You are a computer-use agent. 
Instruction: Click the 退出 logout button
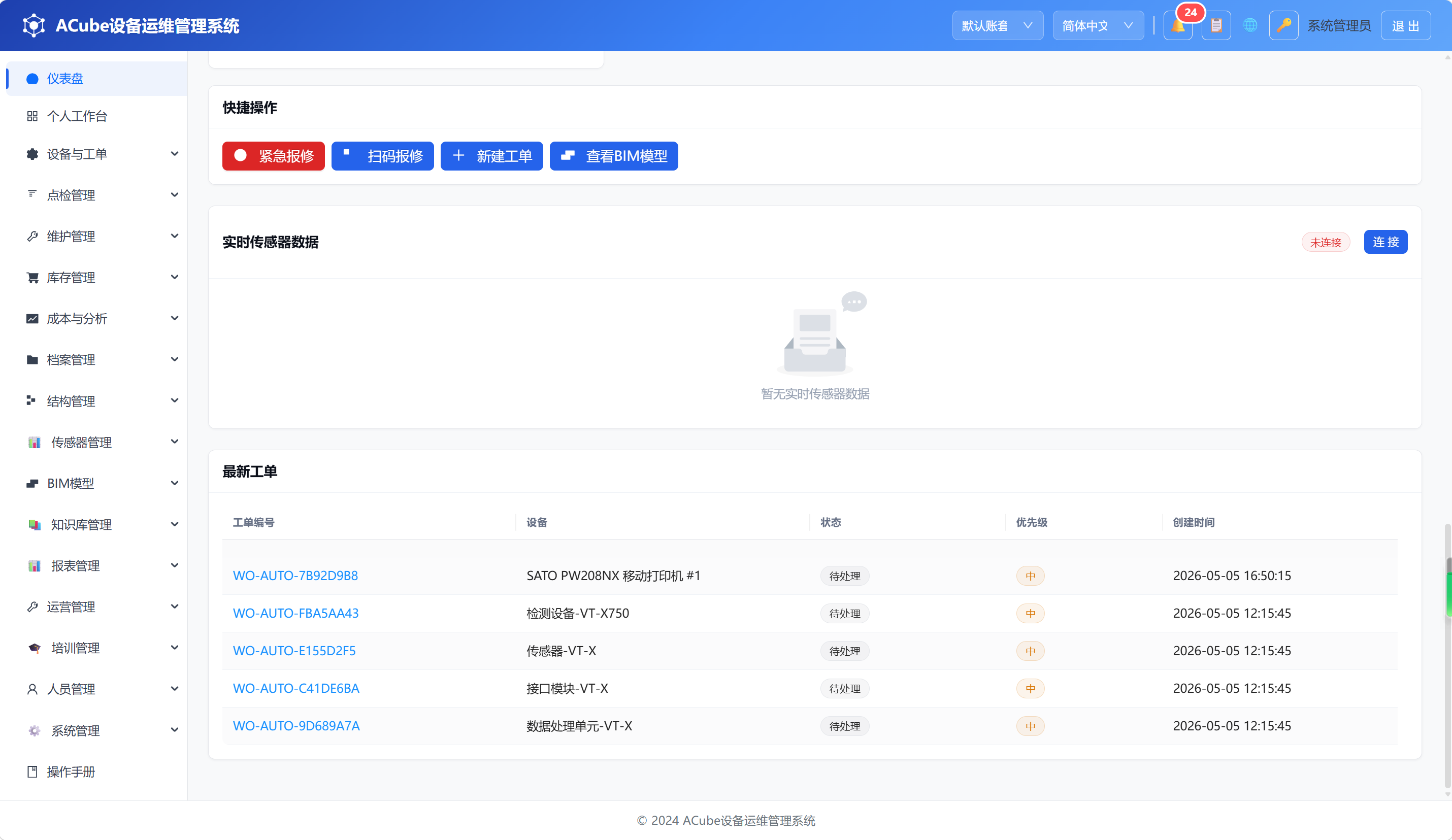tap(1405, 26)
